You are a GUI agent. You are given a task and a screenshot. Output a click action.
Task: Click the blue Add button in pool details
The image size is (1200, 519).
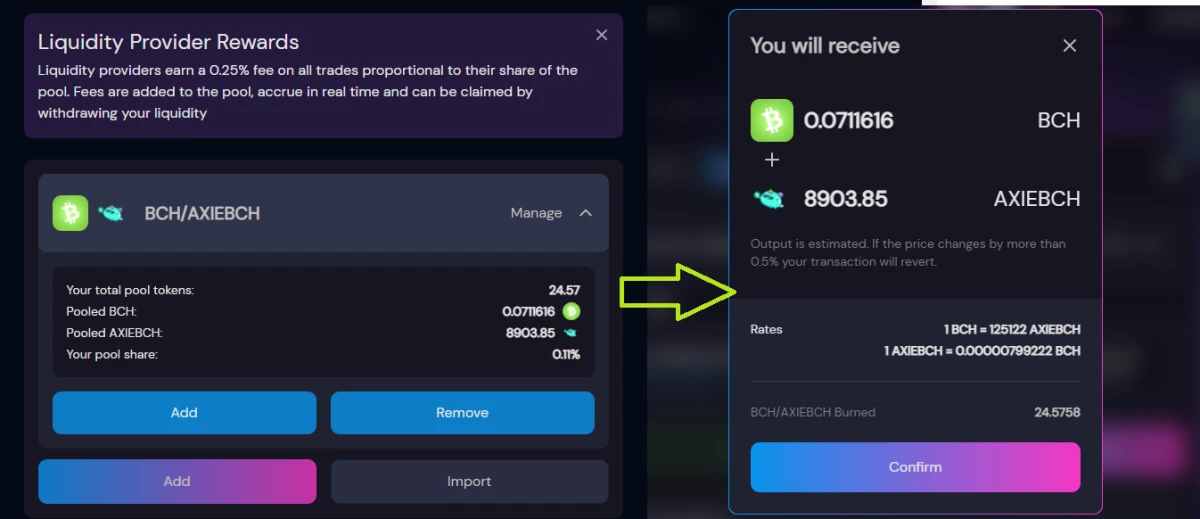(184, 412)
